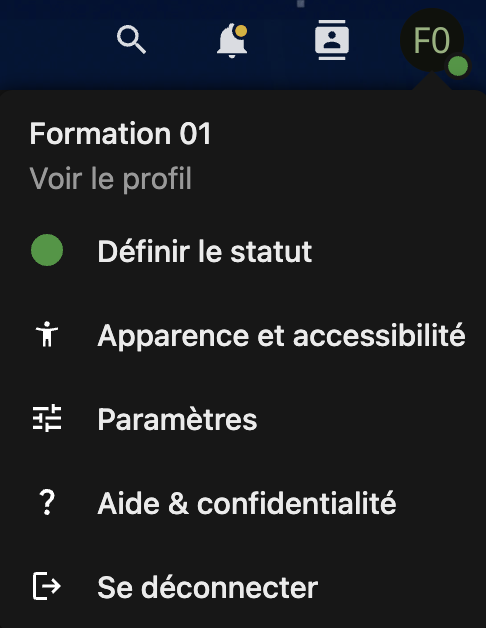Open the contacts menu icon
The height and width of the screenshot is (628, 486).
[332, 40]
